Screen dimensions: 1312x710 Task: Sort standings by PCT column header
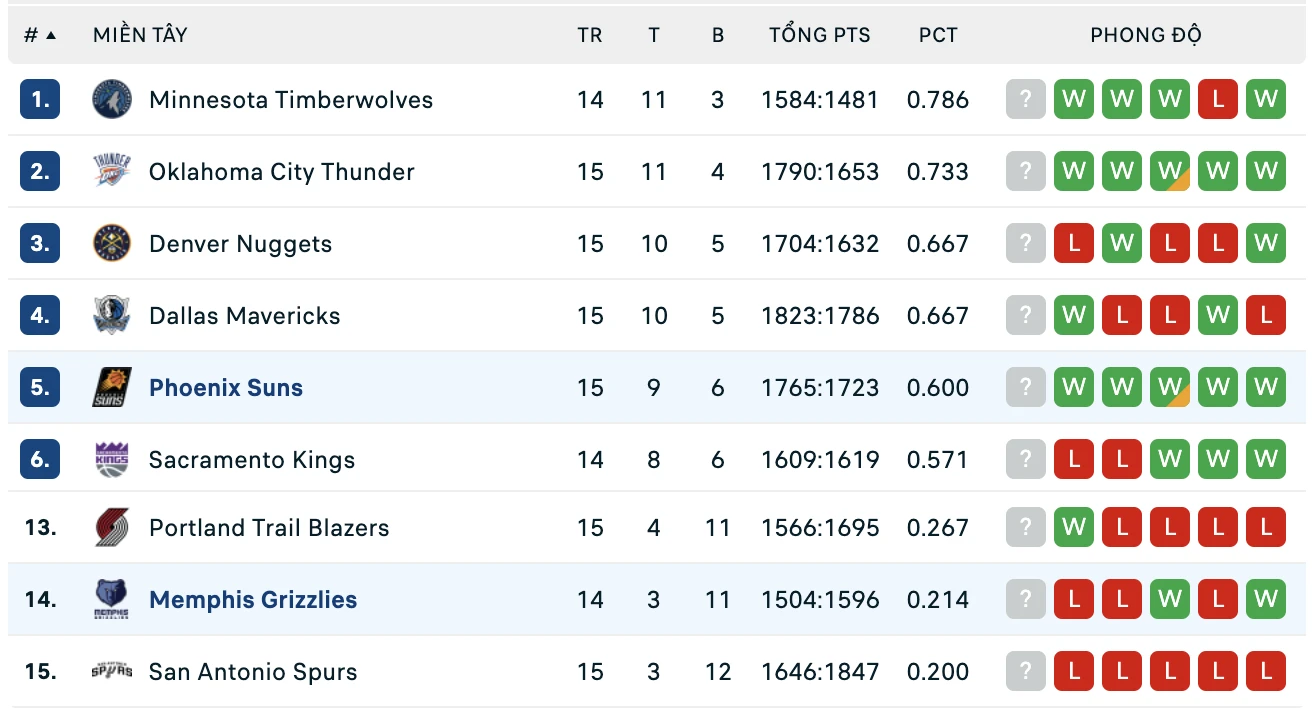938,35
